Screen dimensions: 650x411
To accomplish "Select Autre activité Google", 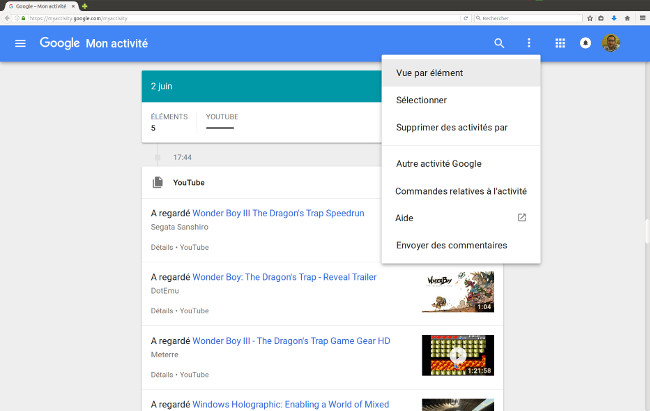I will (438, 163).
